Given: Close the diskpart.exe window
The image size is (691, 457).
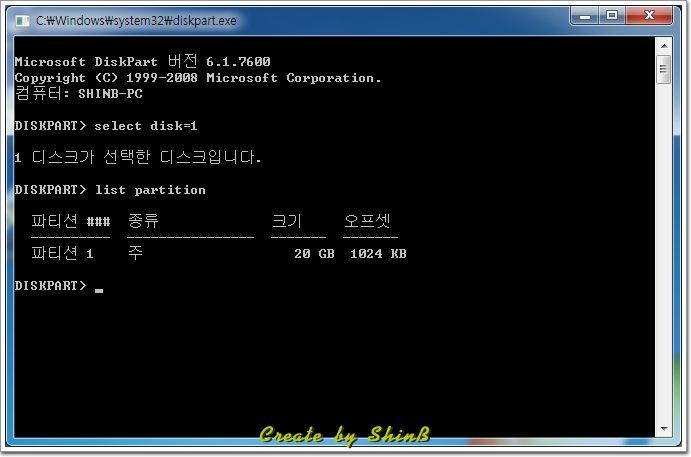Looking at the screenshot, I should click(649, 16).
